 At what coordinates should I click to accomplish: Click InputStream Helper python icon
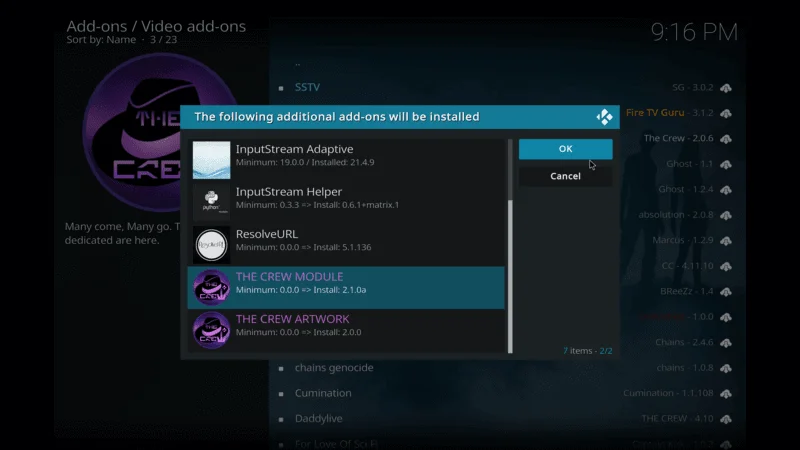coord(211,203)
